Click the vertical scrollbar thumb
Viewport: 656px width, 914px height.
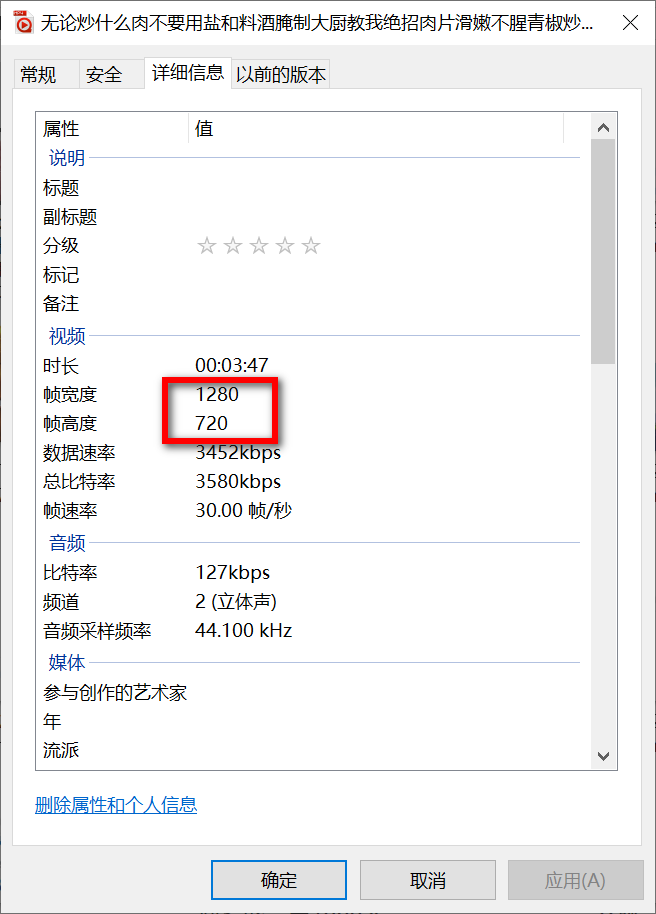(603, 251)
